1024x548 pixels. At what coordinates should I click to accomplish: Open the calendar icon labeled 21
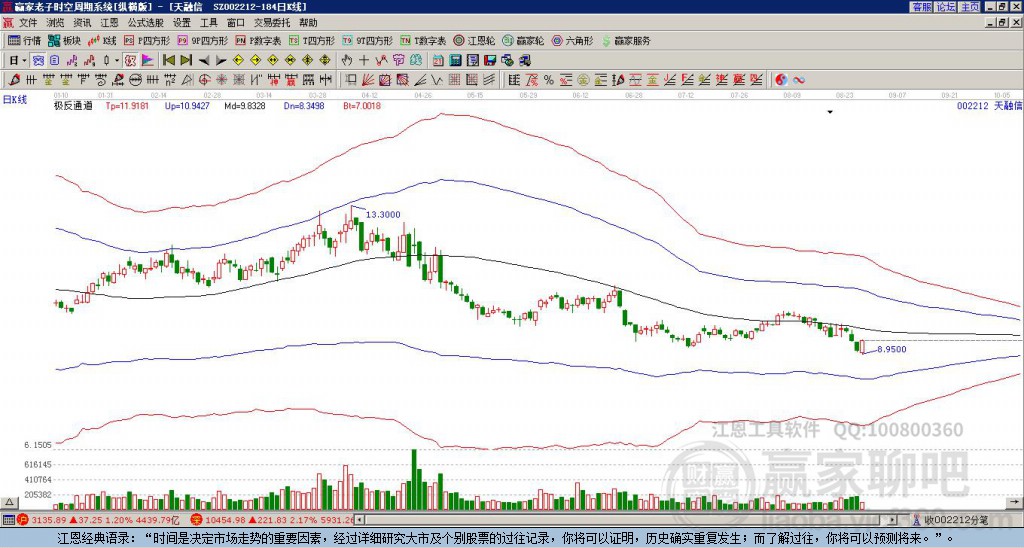coord(438,61)
